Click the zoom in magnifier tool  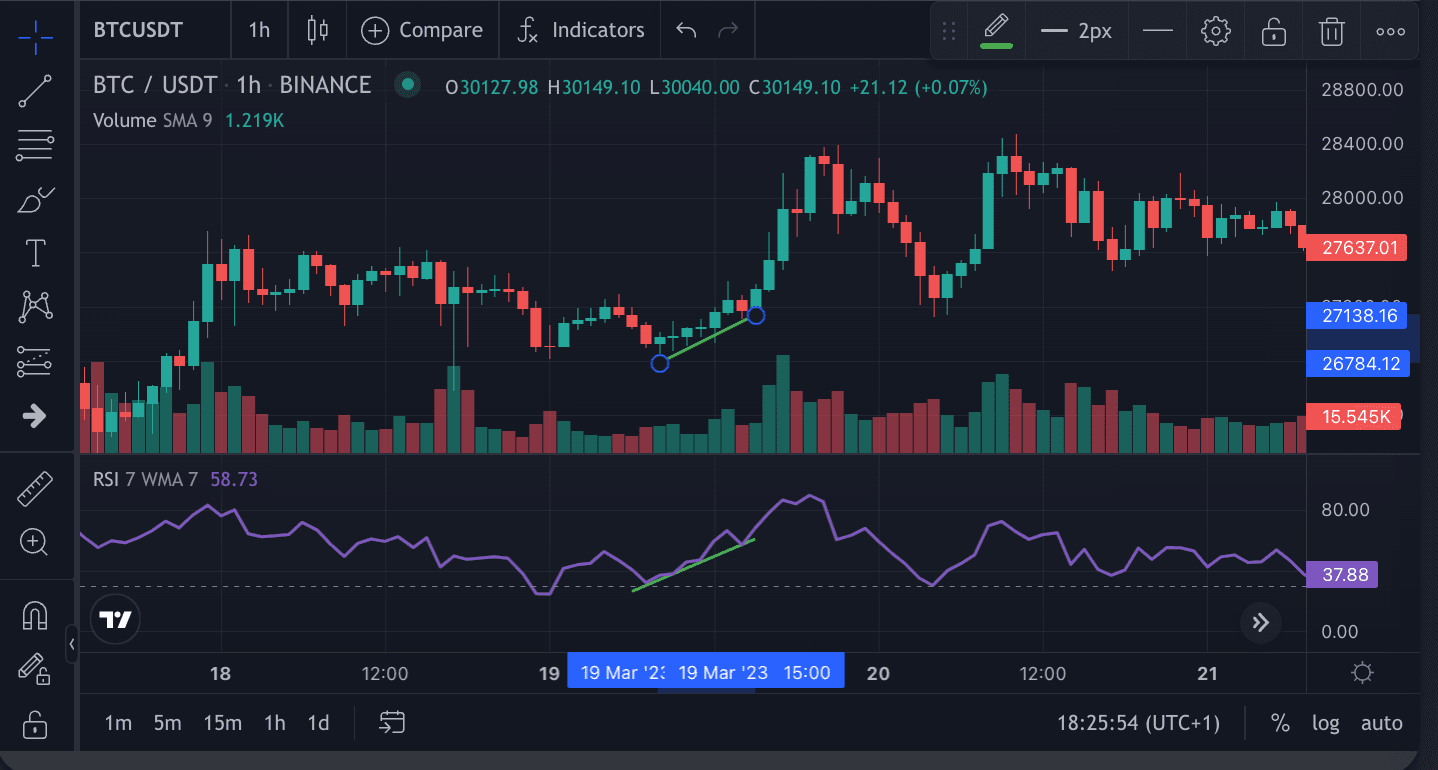tap(35, 543)
